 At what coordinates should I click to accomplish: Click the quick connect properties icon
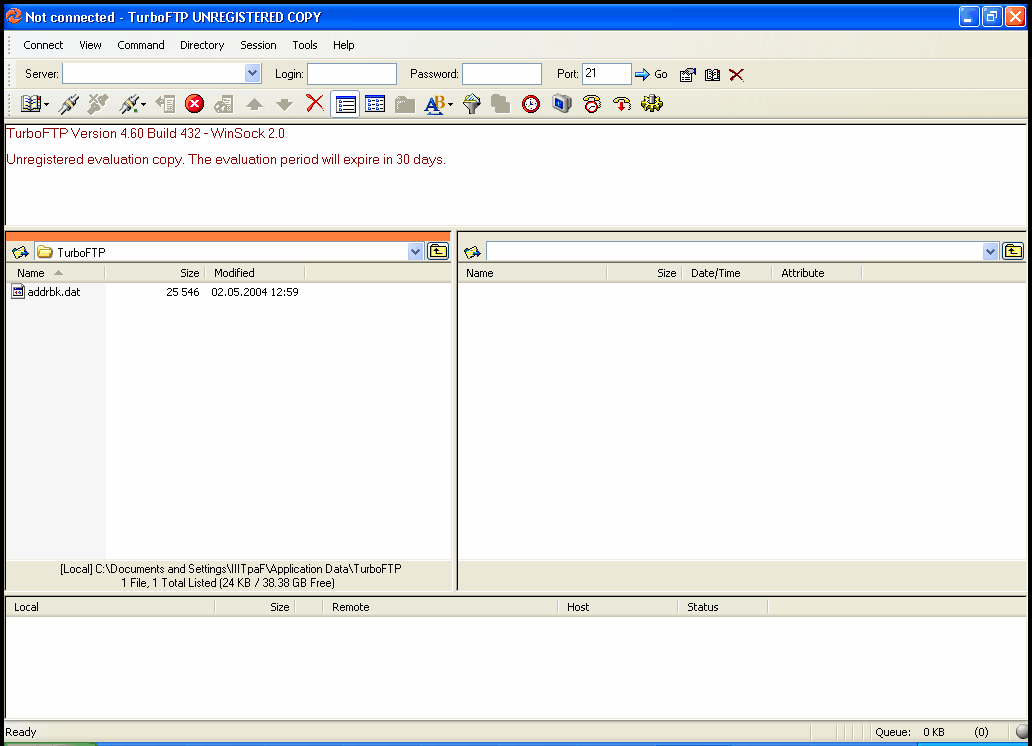tap(688, 74)
